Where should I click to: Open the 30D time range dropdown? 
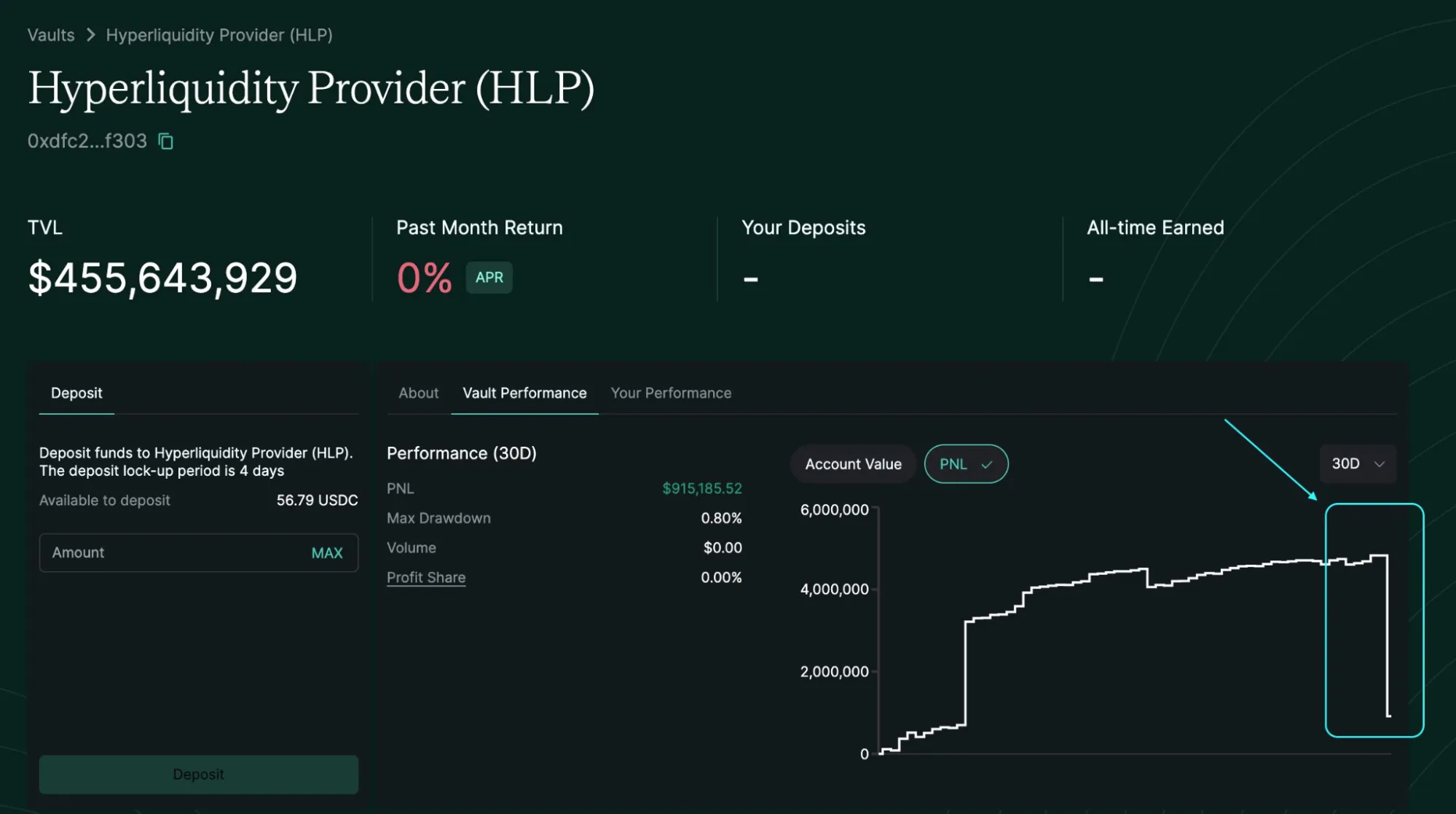1358,464
